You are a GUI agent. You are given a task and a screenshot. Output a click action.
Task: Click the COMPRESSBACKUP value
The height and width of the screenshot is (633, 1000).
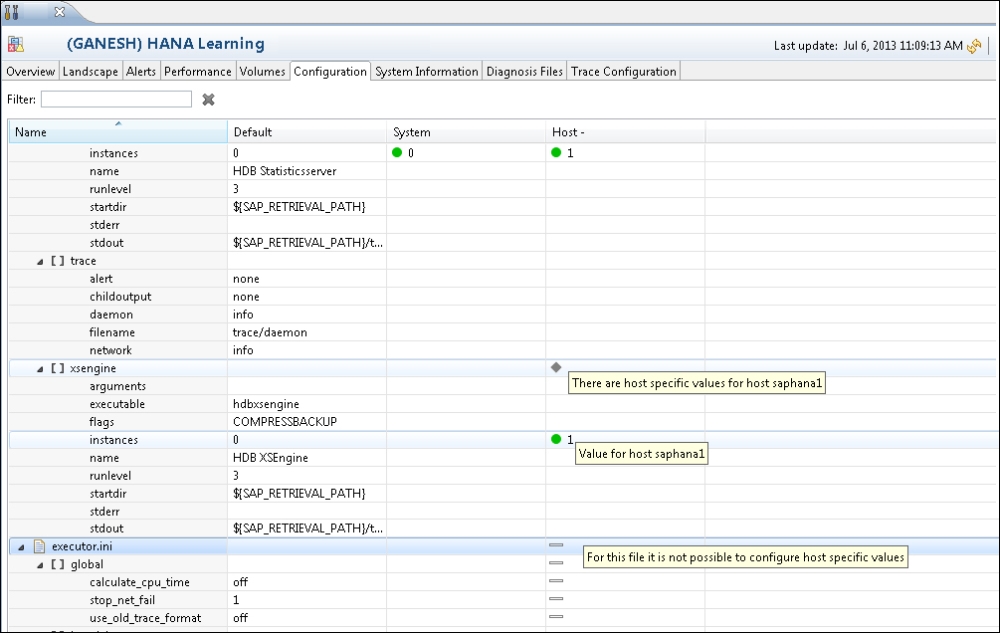click(284, 421)
